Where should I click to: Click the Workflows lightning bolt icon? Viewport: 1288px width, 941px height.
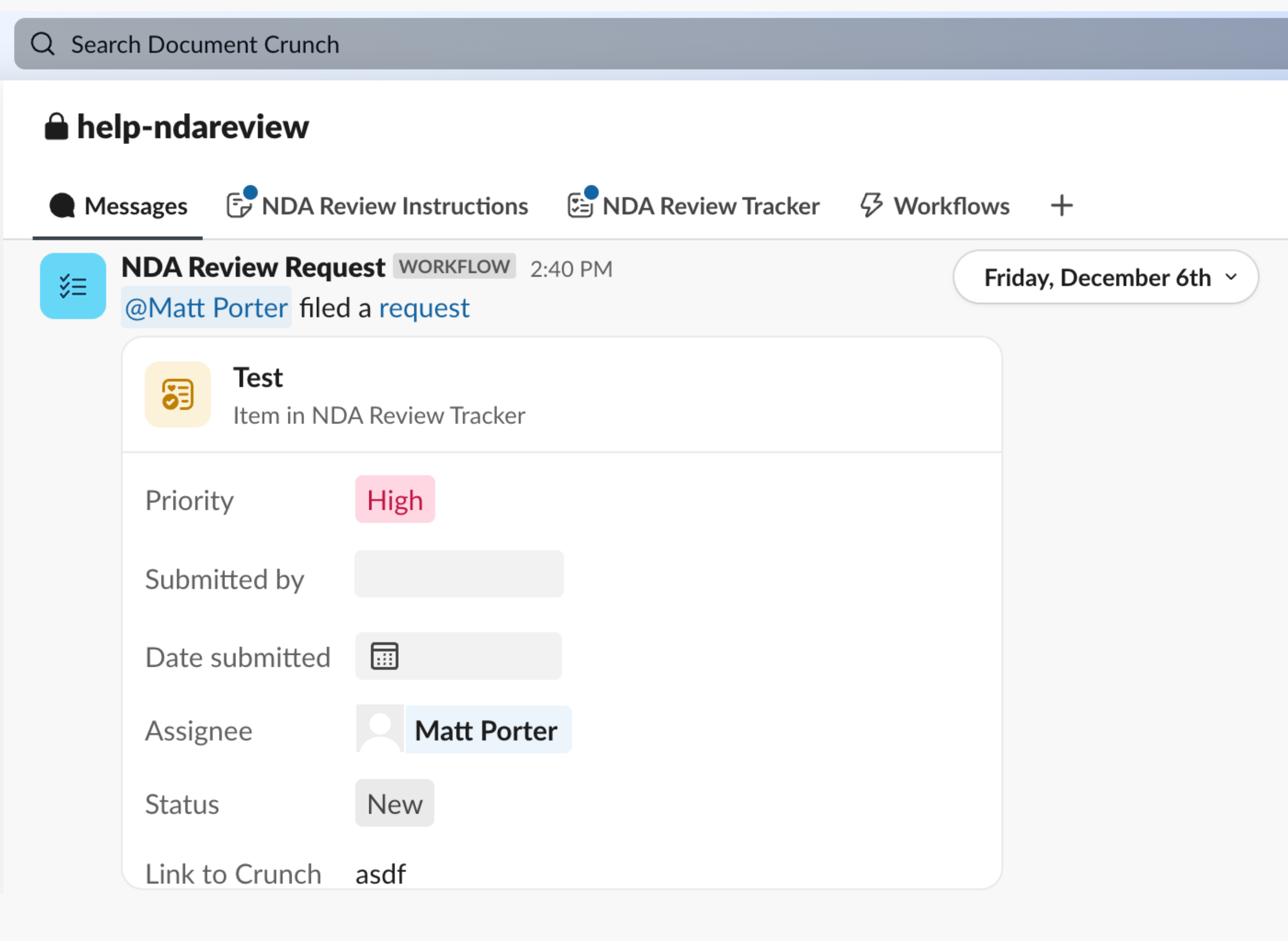coord(871,206)
